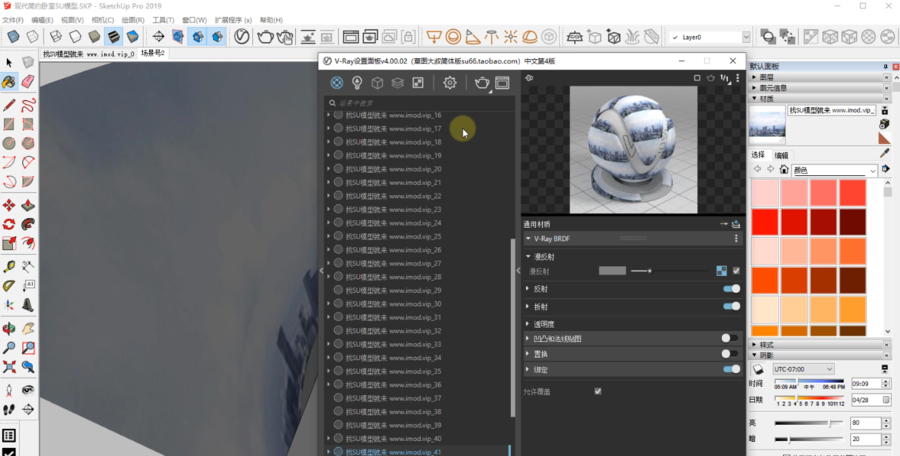Uncheck the 漫反射 texture checkbox
This screenshot has height=456, width=900.
(x=736, y=270)
